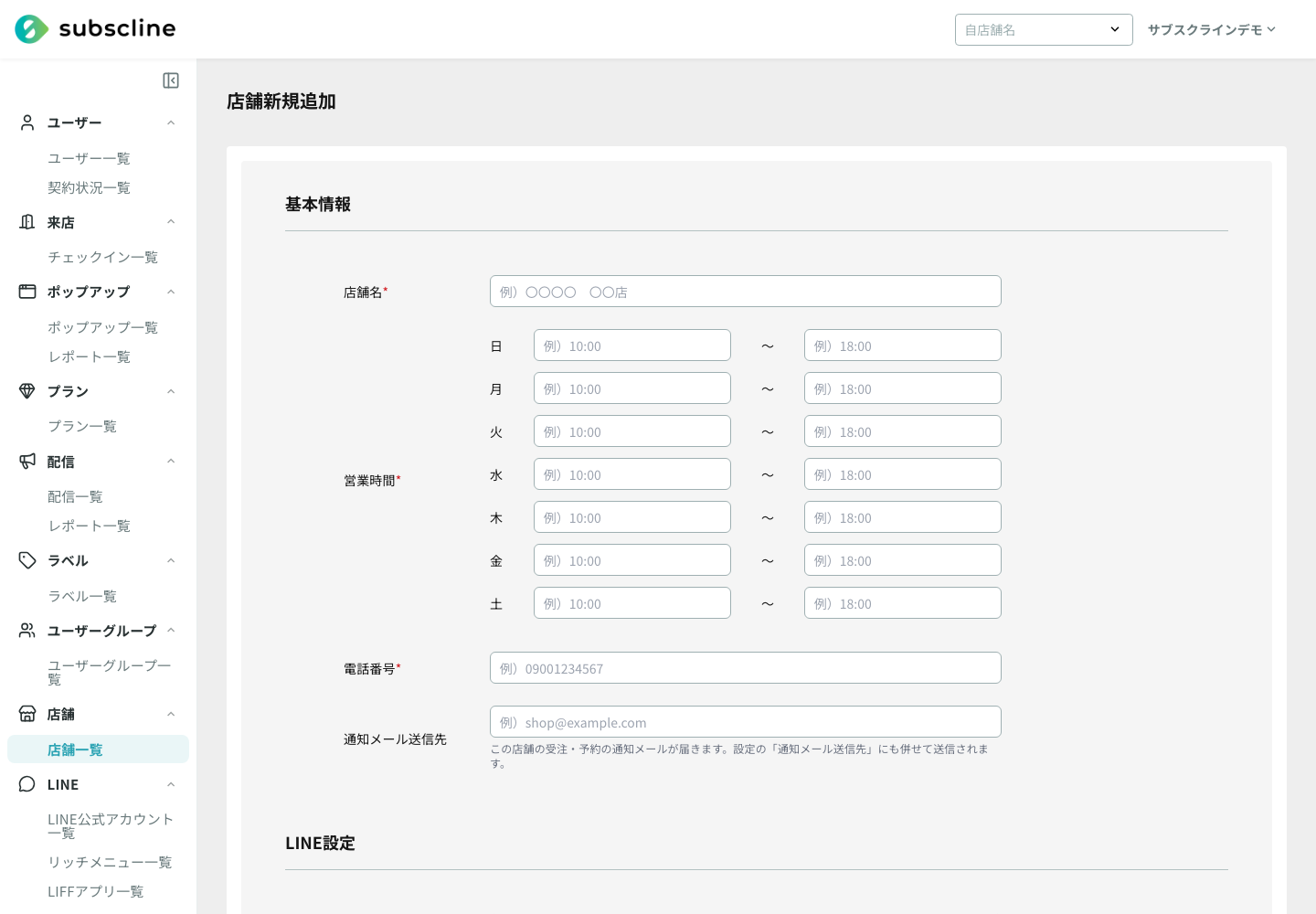
Task: Open 契約状況一覧 in sidebar
Action: pyautogui.click(x=89, y=187)
